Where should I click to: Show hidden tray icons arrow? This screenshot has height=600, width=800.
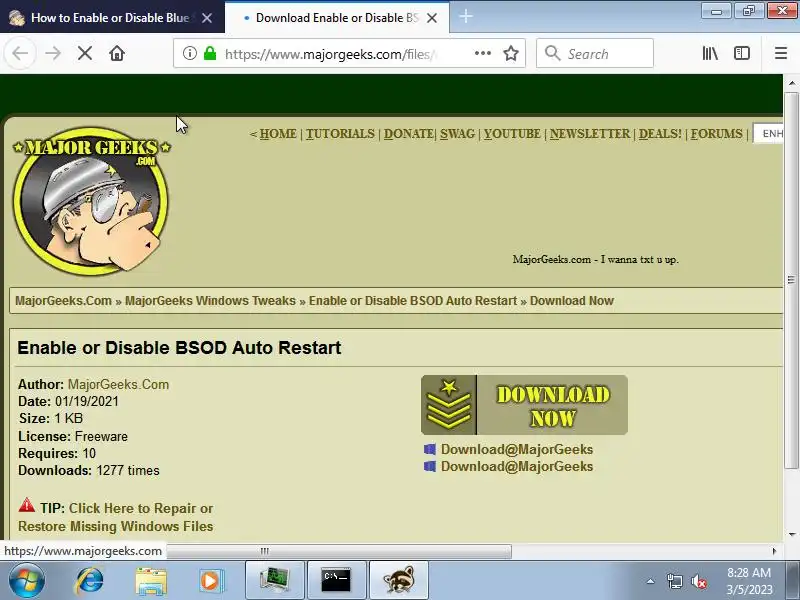tap(650, 581)
